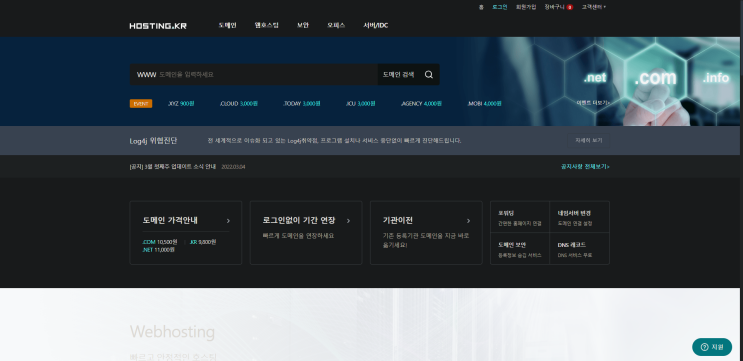The height and width of the screenshot is (361, 743).
Task: Focus the domain search input field
Action: point(254,74)
